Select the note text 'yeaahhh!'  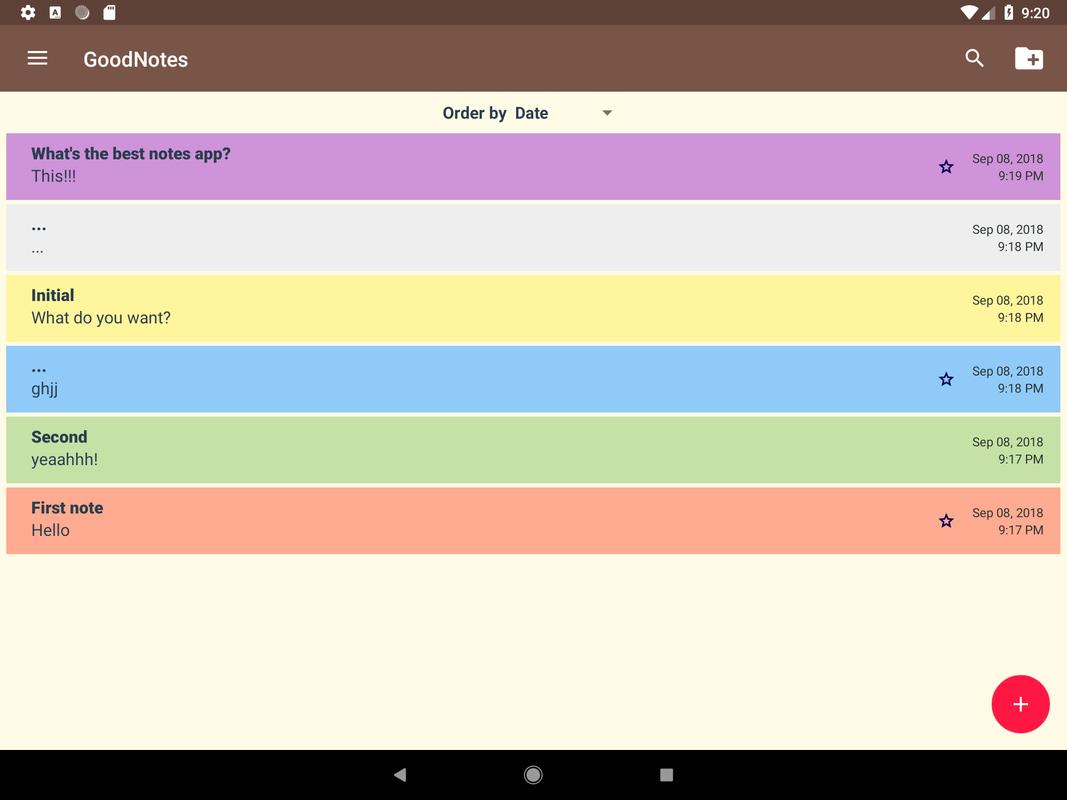pos(65,459)
